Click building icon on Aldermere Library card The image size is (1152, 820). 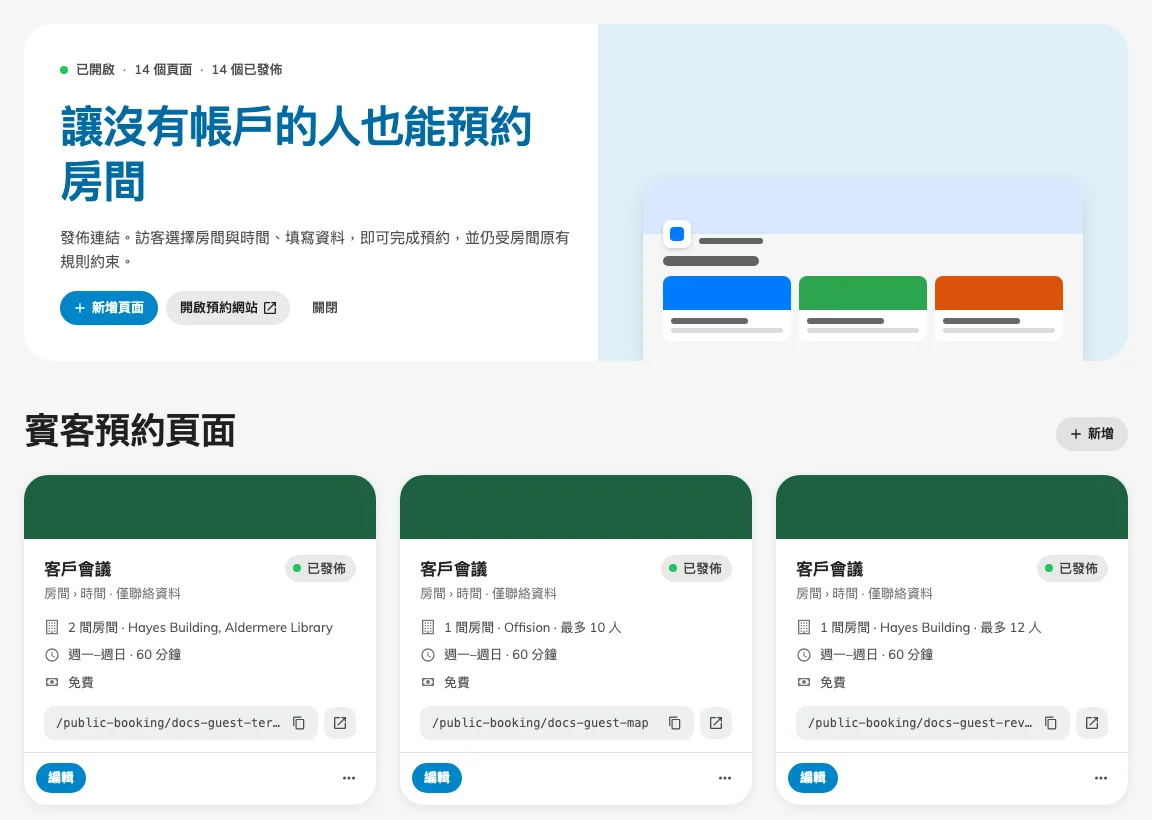click(x=52, y=627)
